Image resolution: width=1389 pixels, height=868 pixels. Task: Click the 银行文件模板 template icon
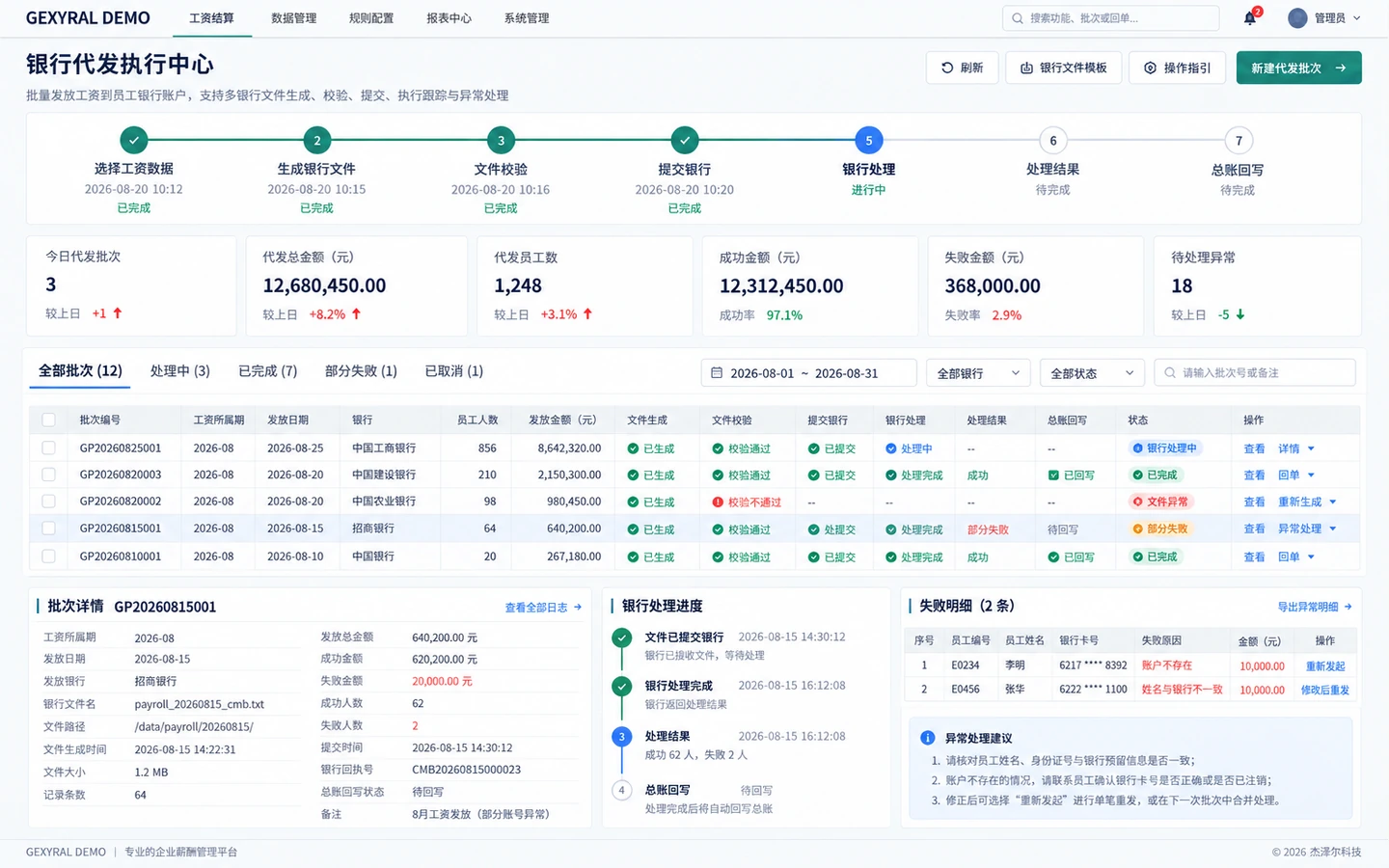click(x=1026, y=68)
